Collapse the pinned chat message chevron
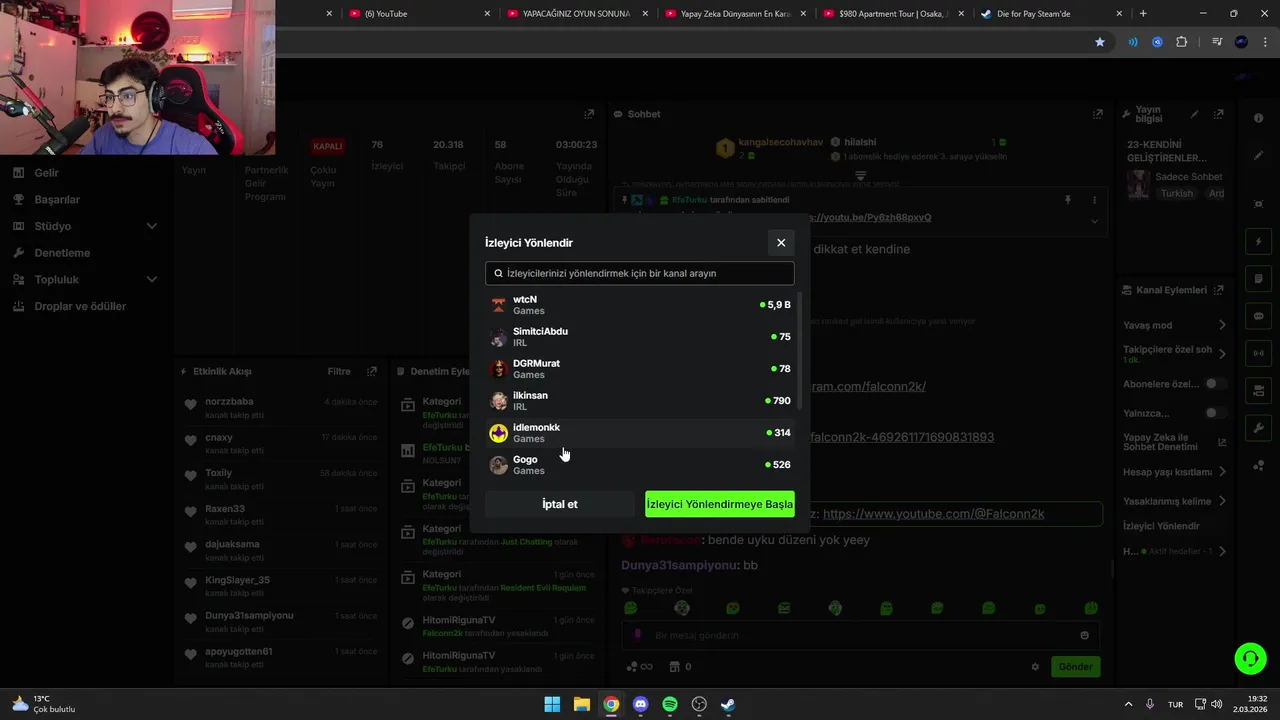The height and width of the screenshot is (720, 1280). tap(1094, 221)
